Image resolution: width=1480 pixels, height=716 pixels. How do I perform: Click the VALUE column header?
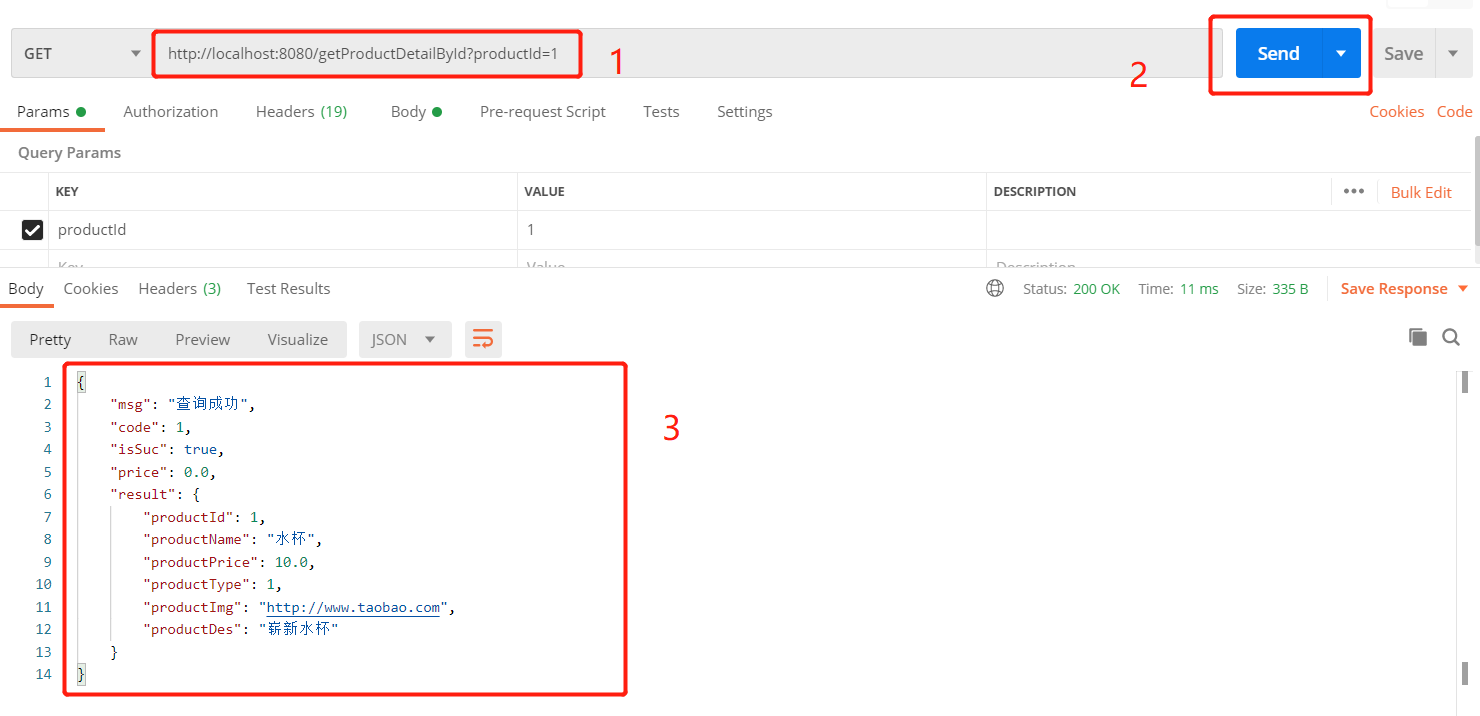point(545,192)
